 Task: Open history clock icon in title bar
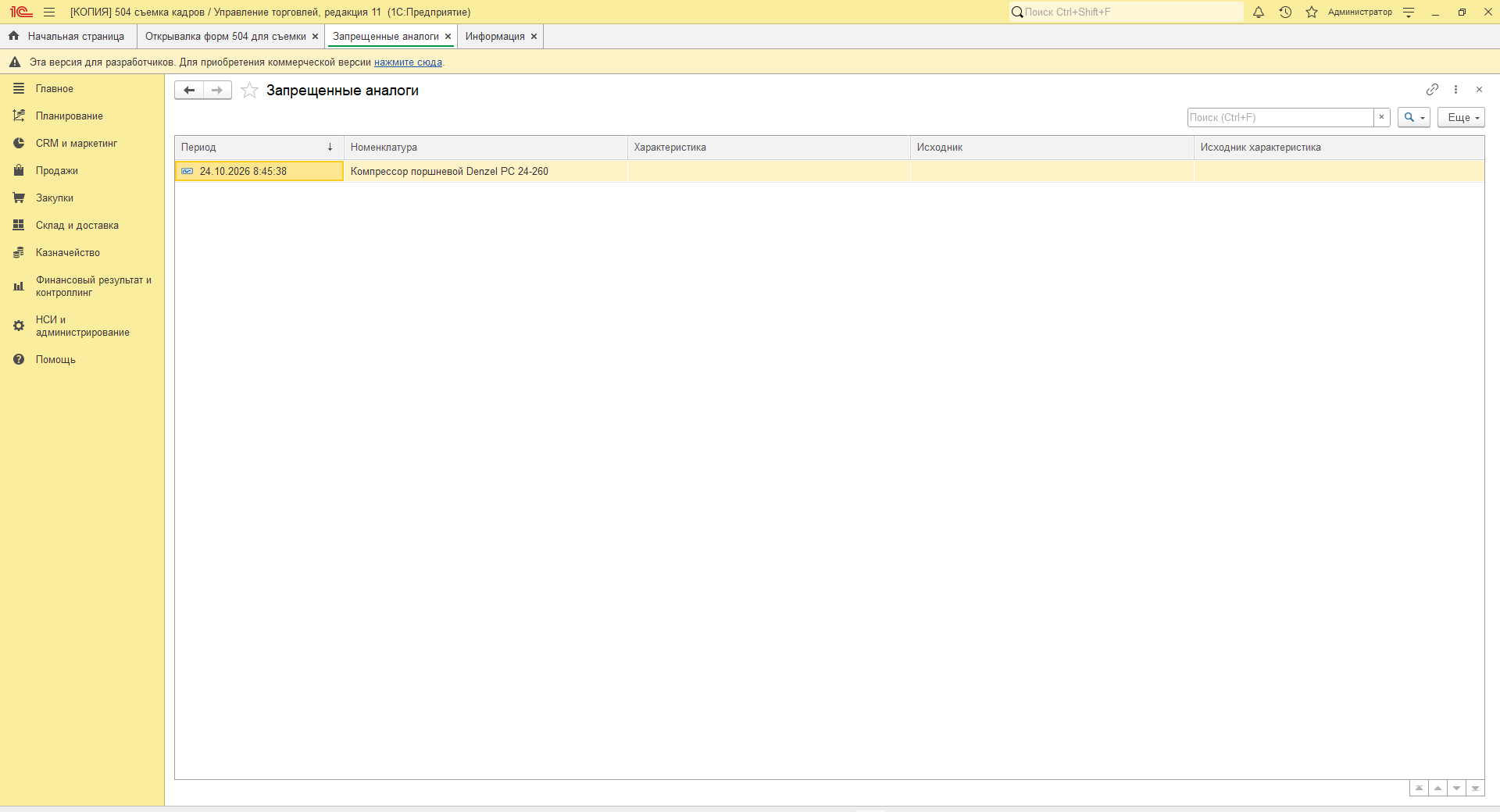tap(1285, 12)
